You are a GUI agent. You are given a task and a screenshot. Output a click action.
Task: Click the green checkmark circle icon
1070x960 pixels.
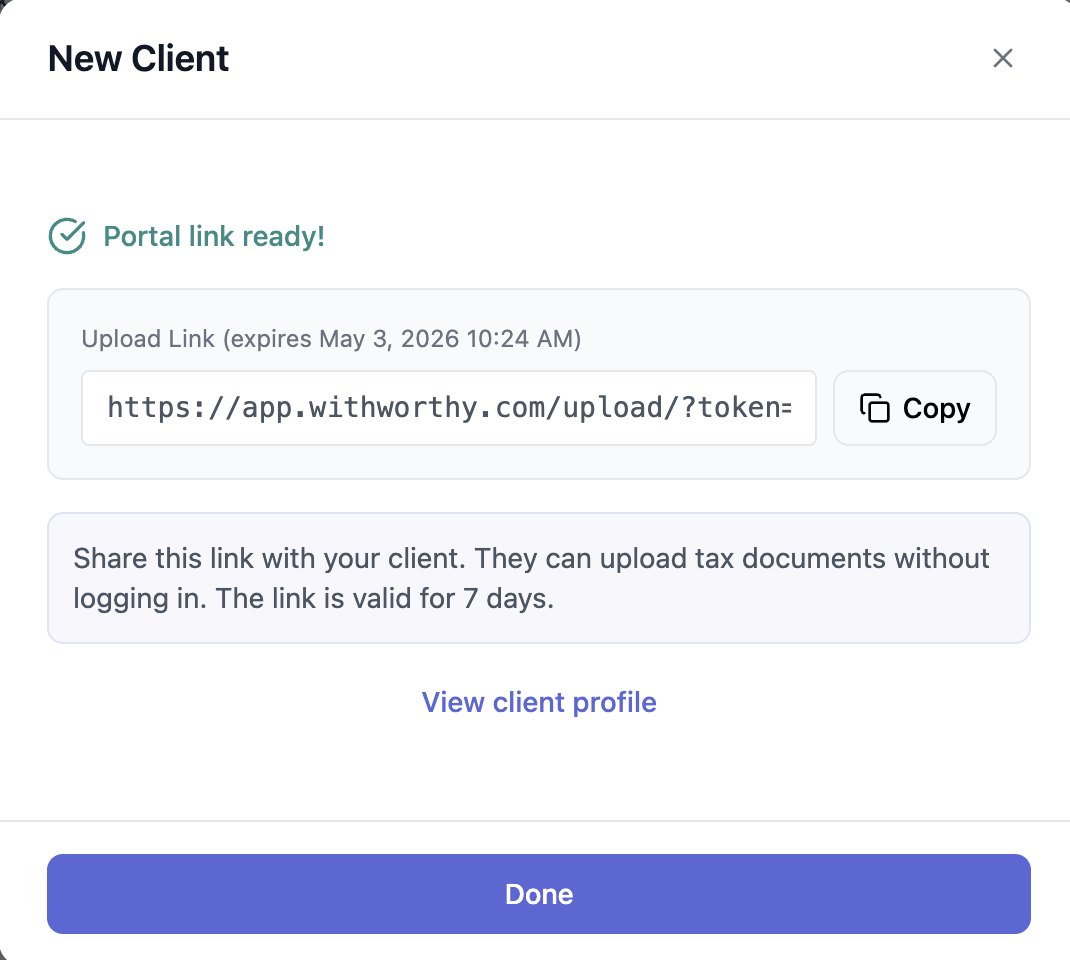coord(67,236)
